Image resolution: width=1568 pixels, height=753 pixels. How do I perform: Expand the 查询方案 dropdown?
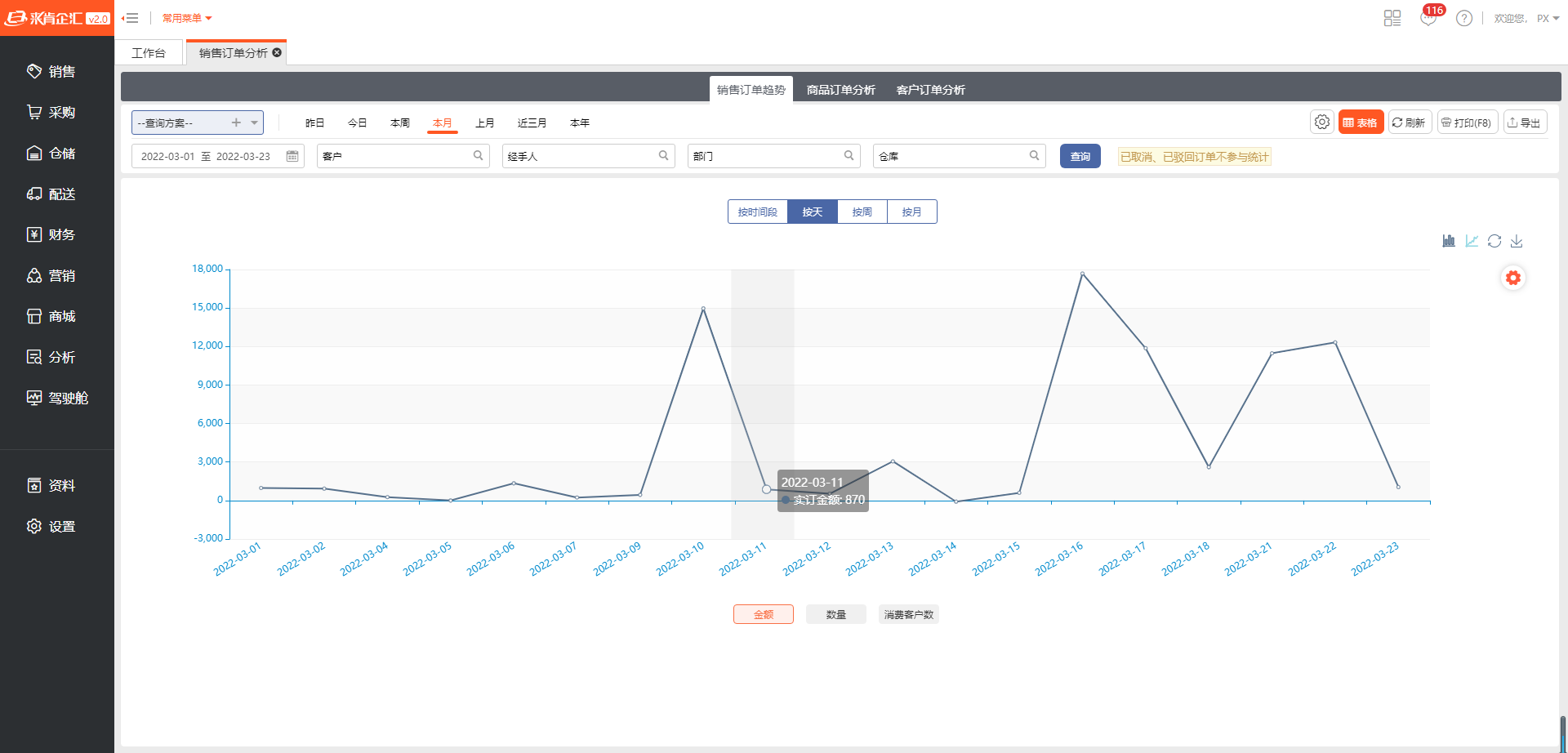coord(255,123)
